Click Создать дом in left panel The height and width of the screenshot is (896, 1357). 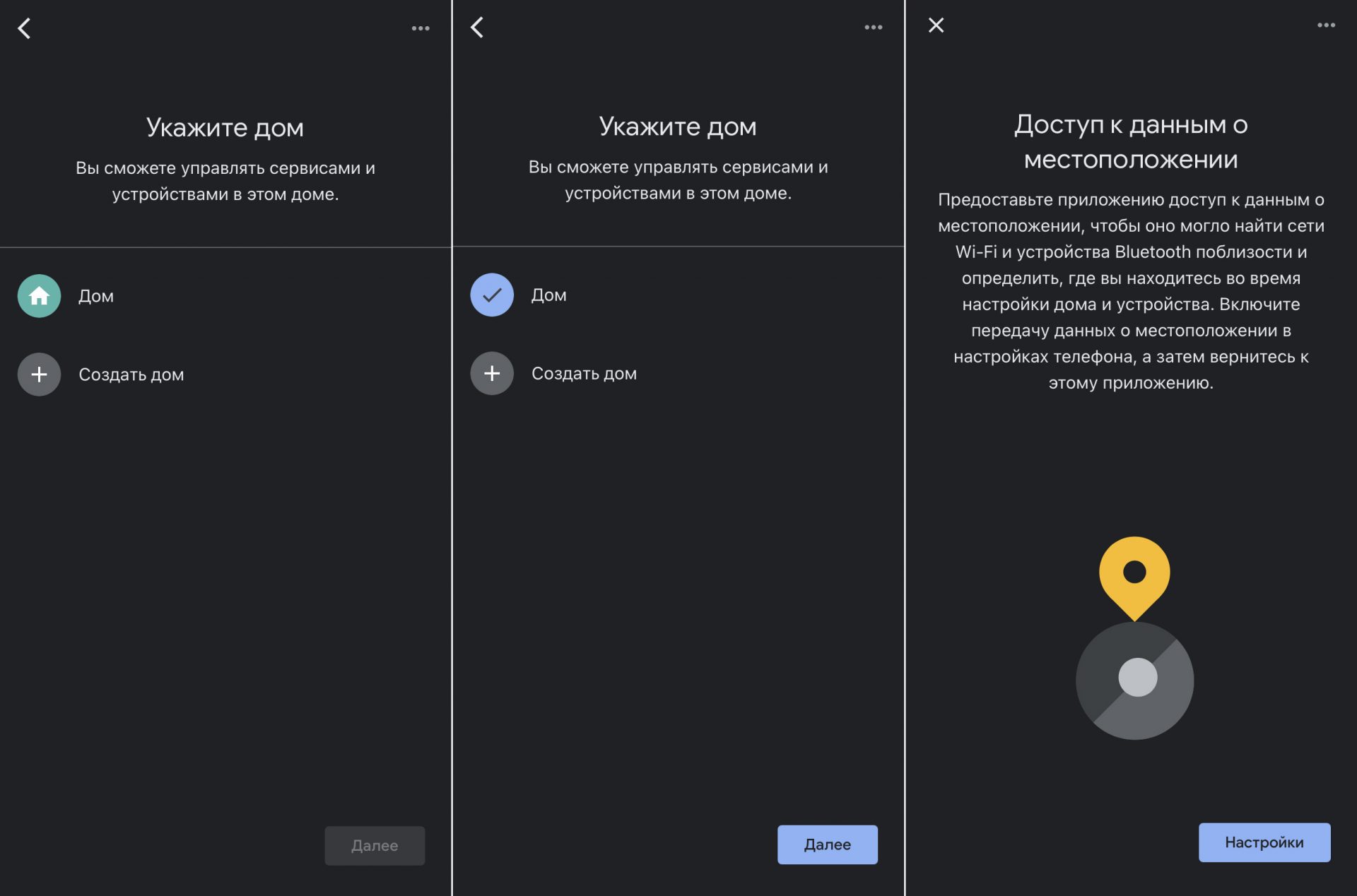click(x=131, y=374)
